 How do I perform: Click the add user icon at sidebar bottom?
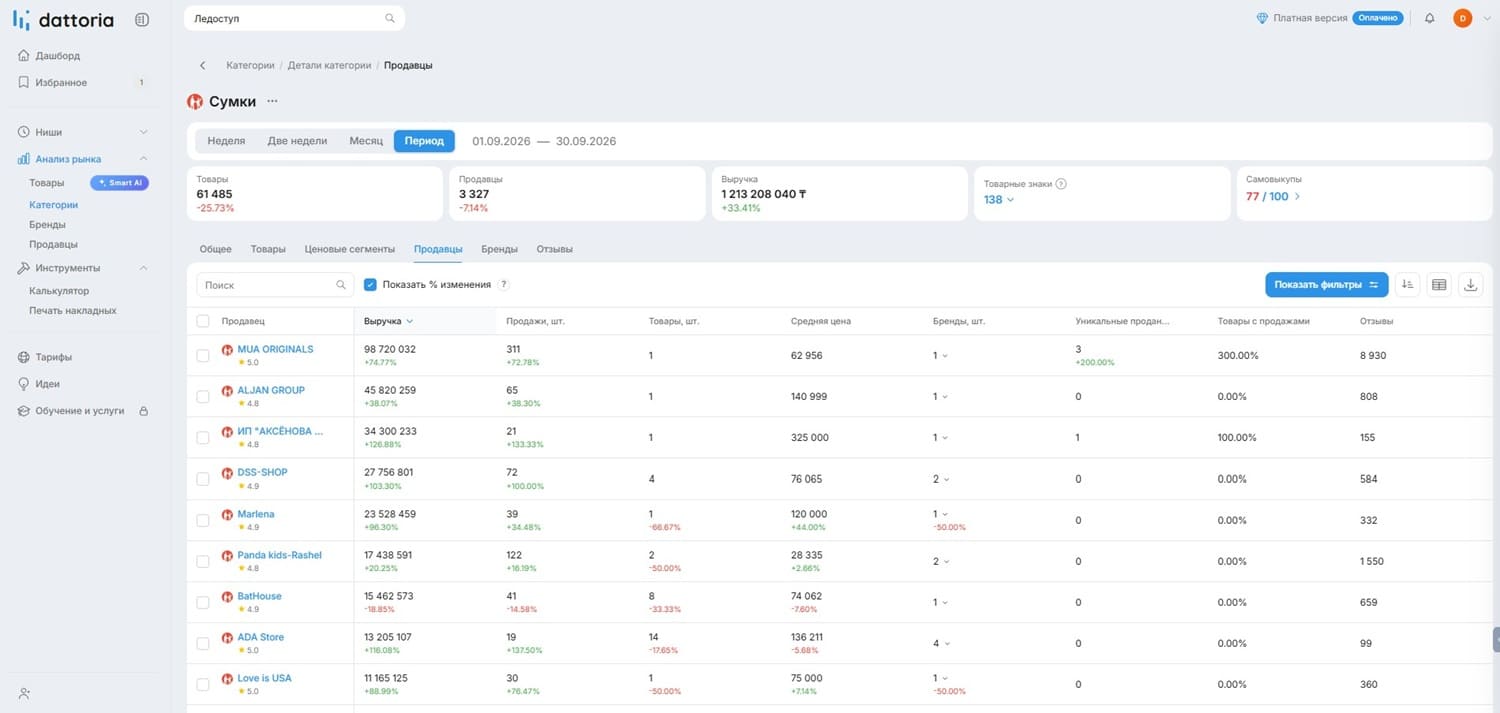click(24, 693)
